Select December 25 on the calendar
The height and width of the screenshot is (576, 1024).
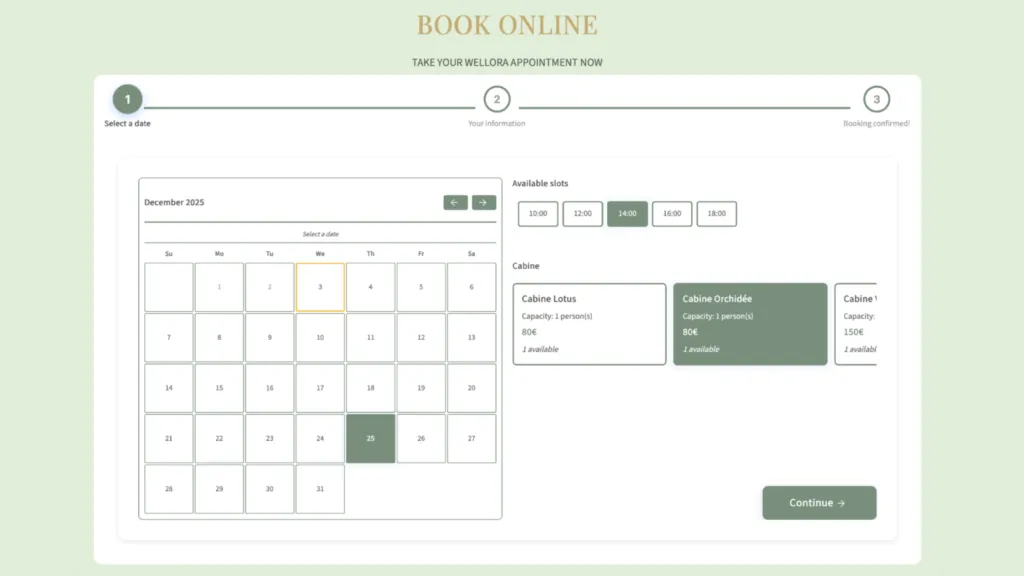(370, 438)
